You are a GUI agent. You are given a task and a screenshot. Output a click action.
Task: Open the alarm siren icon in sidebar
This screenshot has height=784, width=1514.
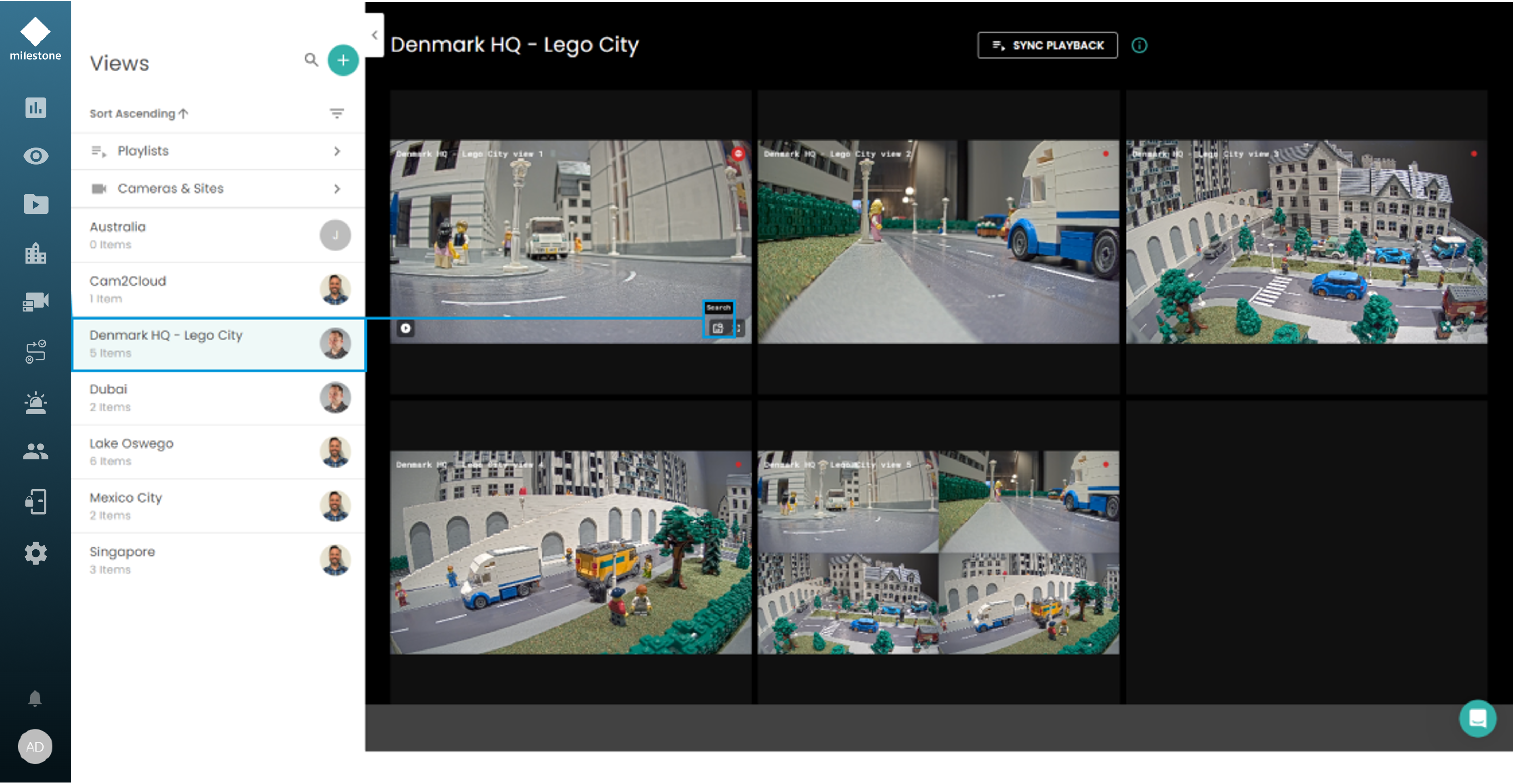[x=35, y=403]
